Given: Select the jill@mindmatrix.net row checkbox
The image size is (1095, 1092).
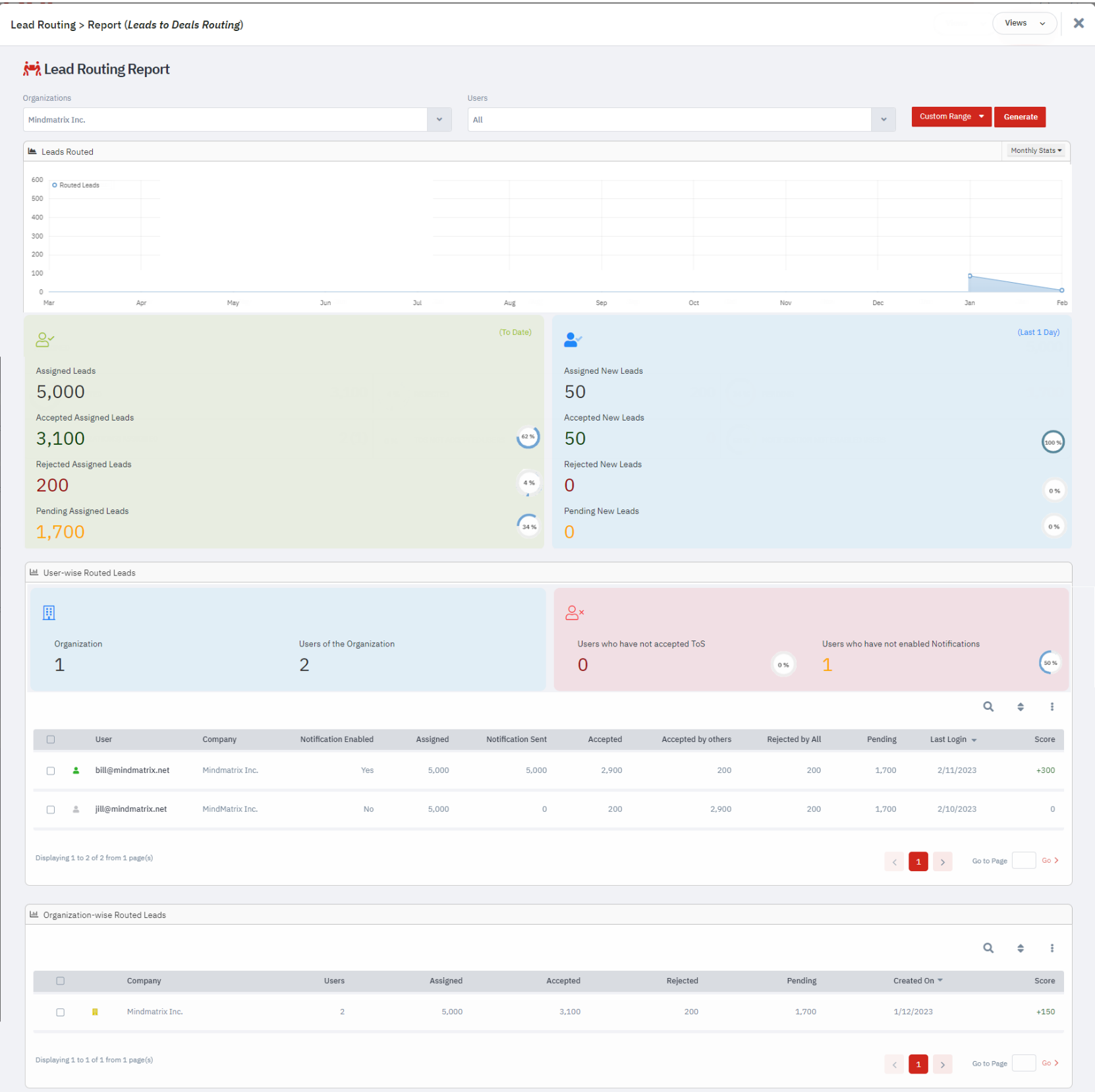Looking at the screenshot, I should pyautogui.click(x=51, y=809).
